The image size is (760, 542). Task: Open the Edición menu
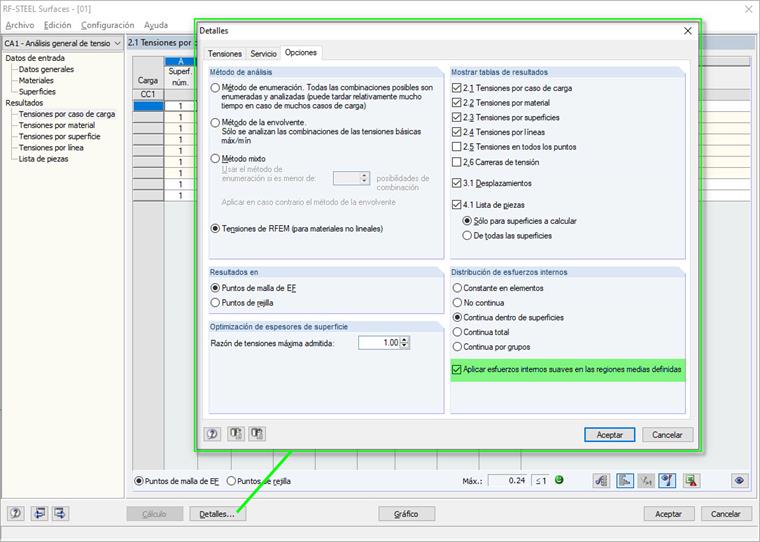(x=57, y=25)
